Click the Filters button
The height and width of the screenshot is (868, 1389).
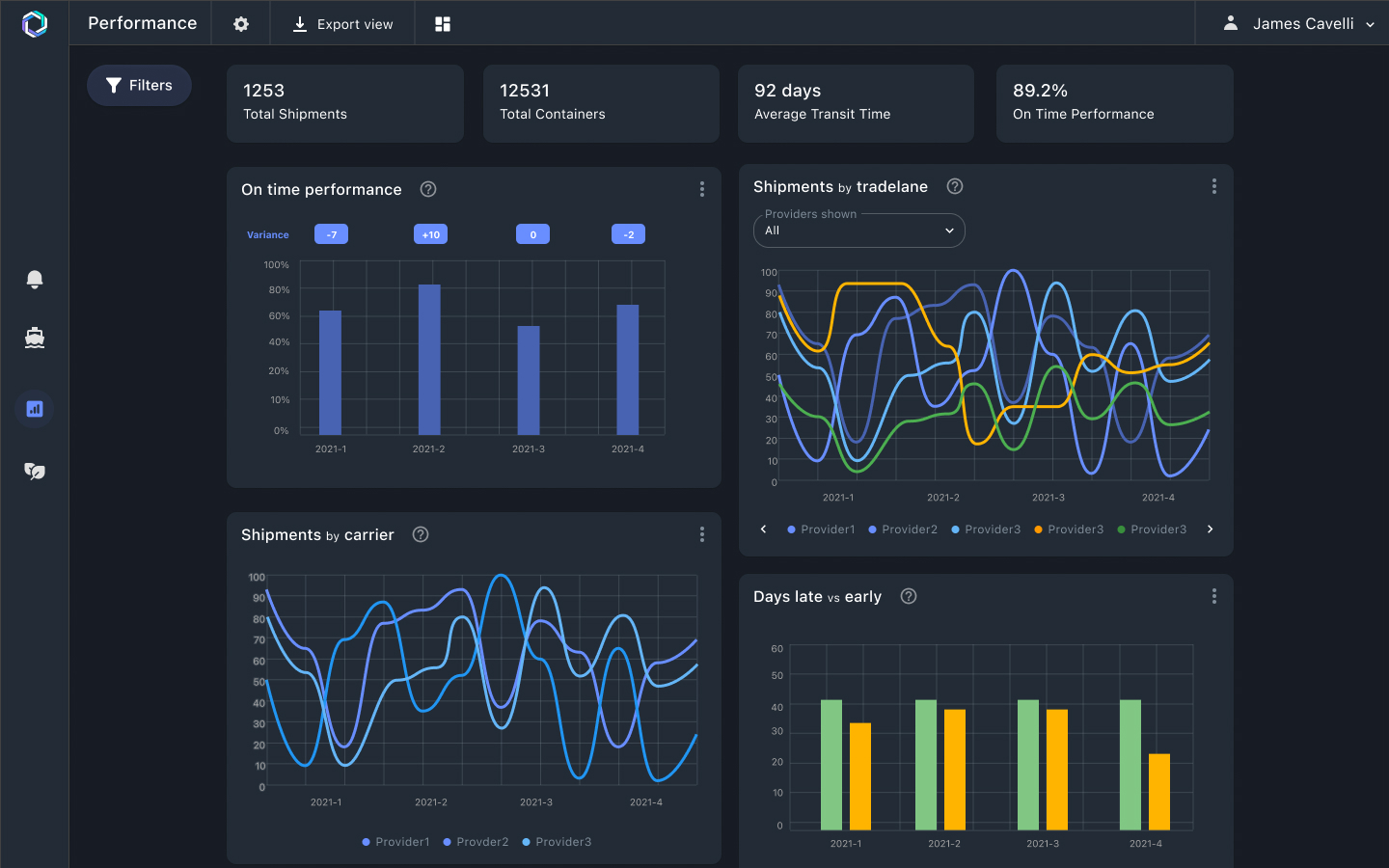[139, 85]
